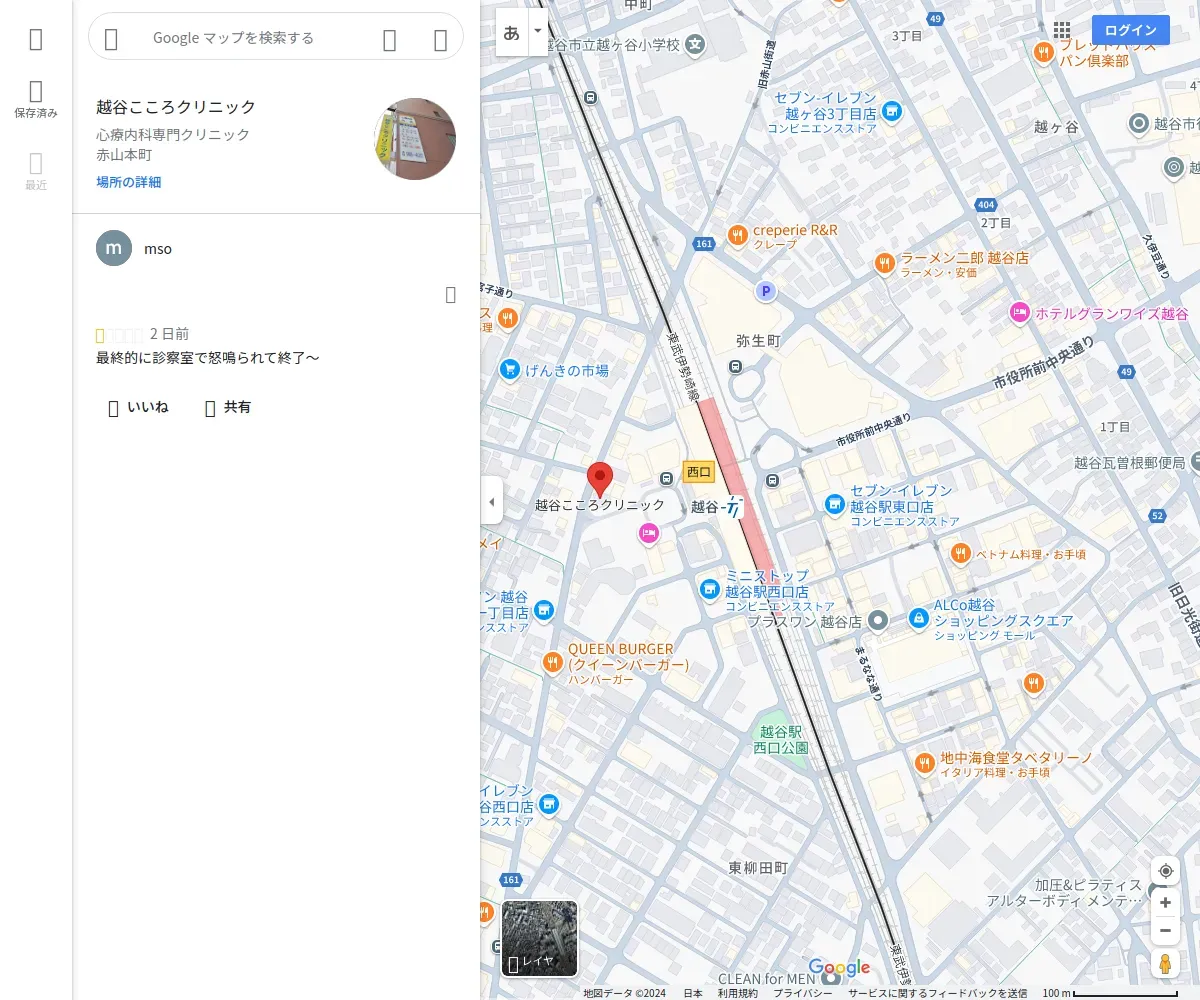Click the ブレッドハウス パン倶楽部 marker
This screenshot has width=1200, height=1000.
1044,52
